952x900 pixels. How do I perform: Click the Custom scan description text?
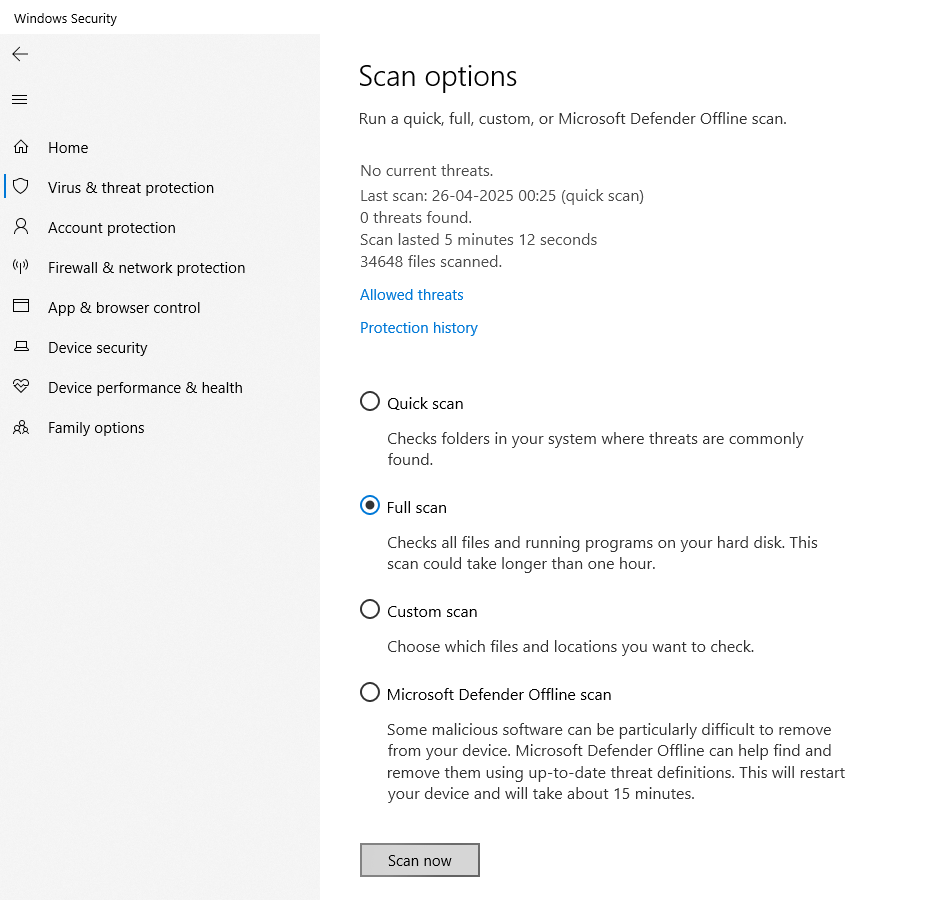(571, 647)
